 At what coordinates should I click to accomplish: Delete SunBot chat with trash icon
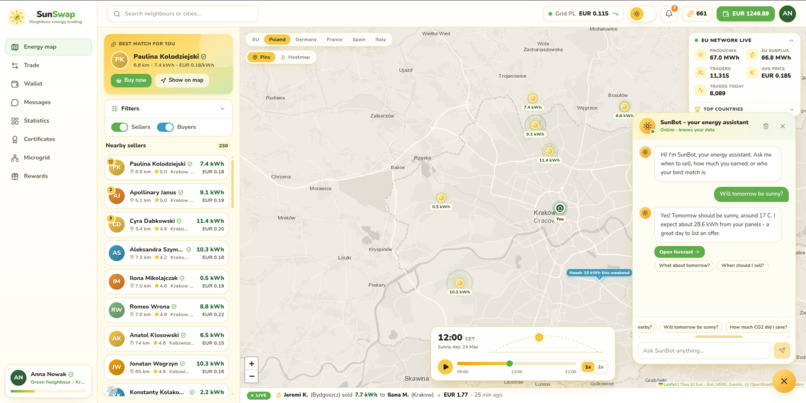click(x=765, y=126)
